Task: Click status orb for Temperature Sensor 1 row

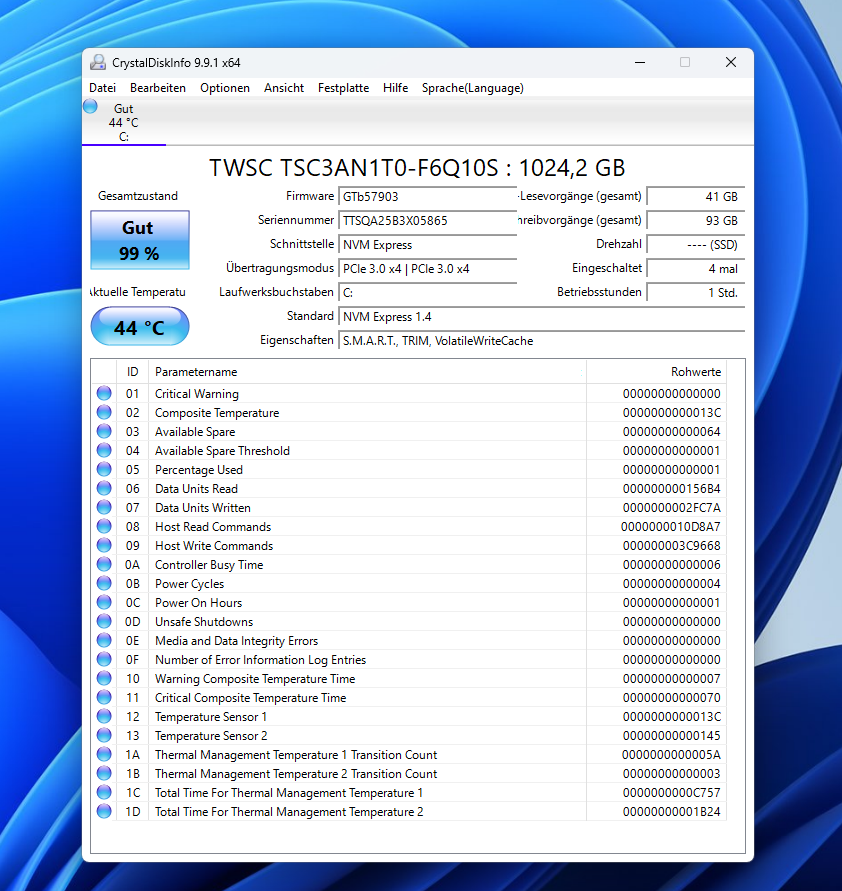Action: pyautogui.click(x=104, y=716)
